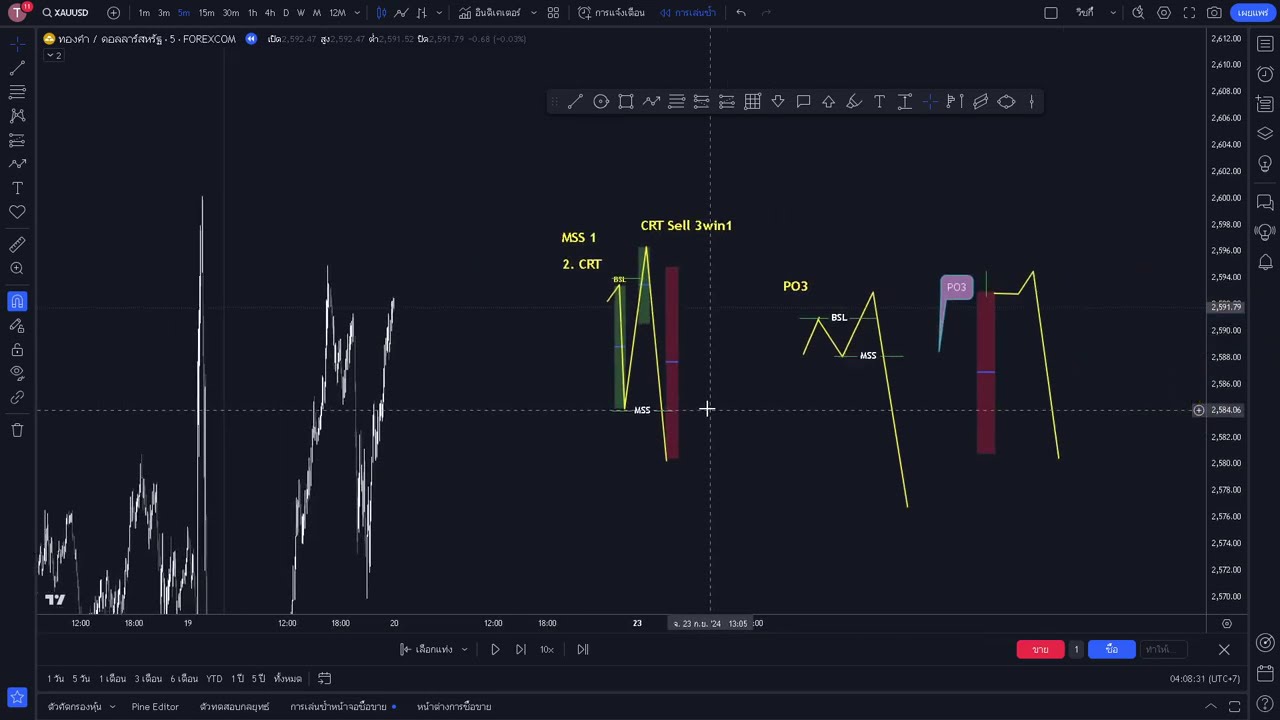Set date range to 3 เดือน
Screen dimensions: 1280x720
[x=148, y=679]
